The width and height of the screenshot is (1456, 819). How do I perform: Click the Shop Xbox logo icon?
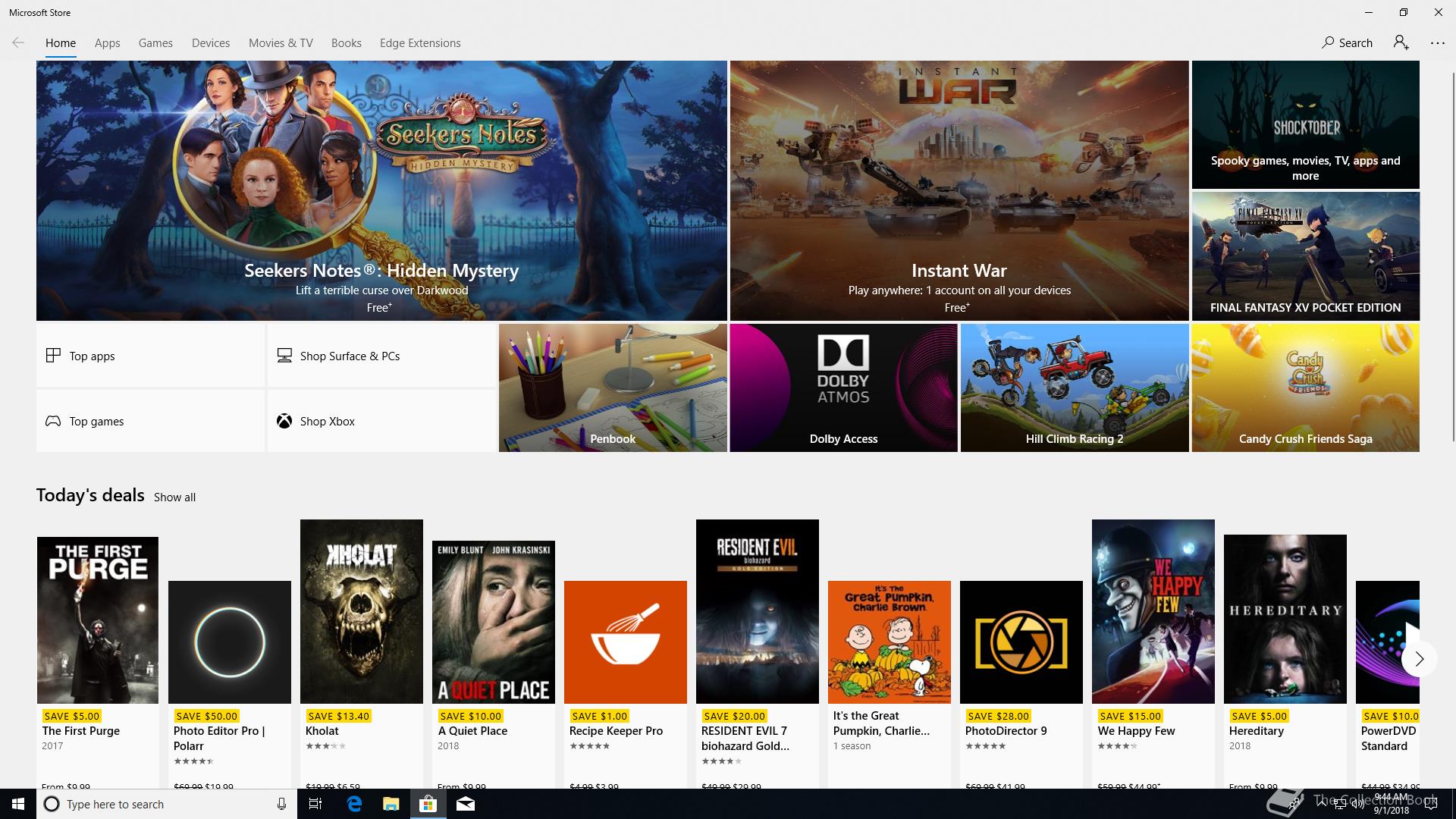click(x=284, y=421)
